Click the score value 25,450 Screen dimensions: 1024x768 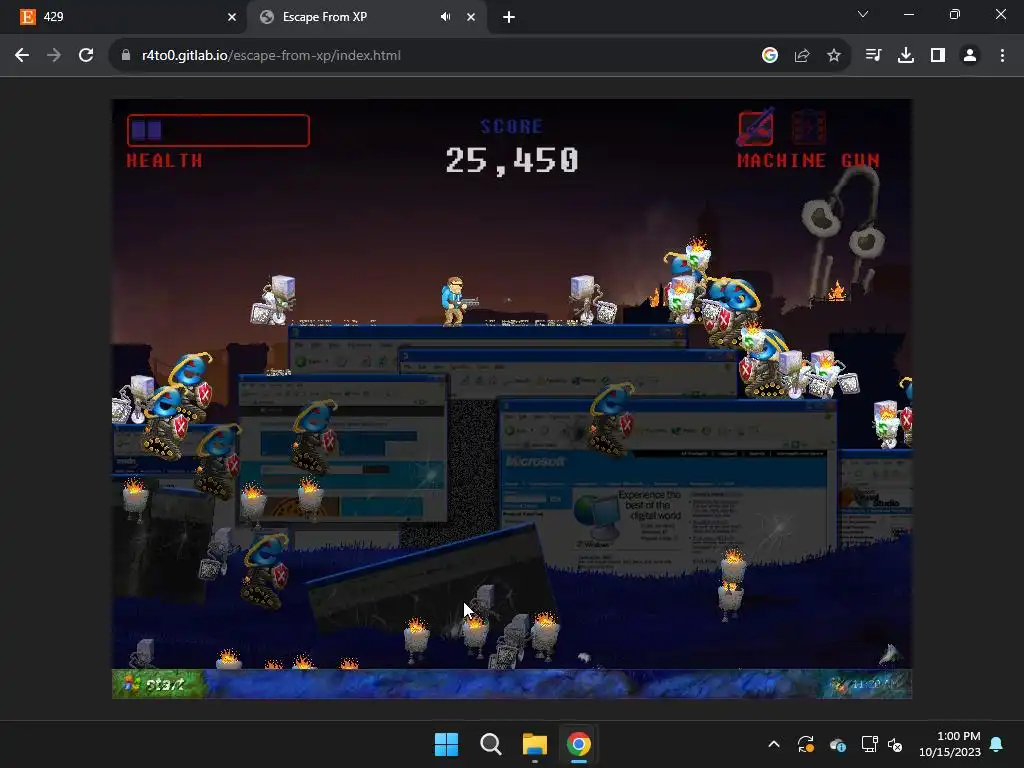coord(512,160)
